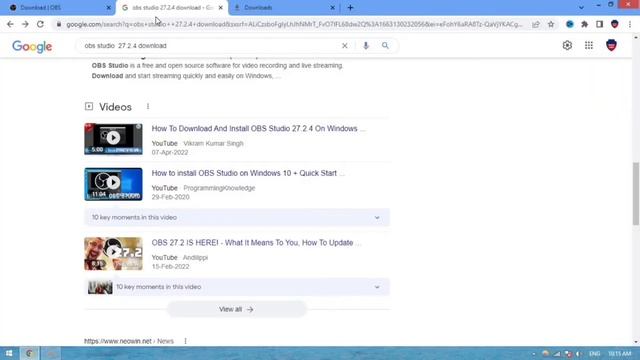640x360 pixels.
Task: Share this page from the address bar
Action: [536, 24]
